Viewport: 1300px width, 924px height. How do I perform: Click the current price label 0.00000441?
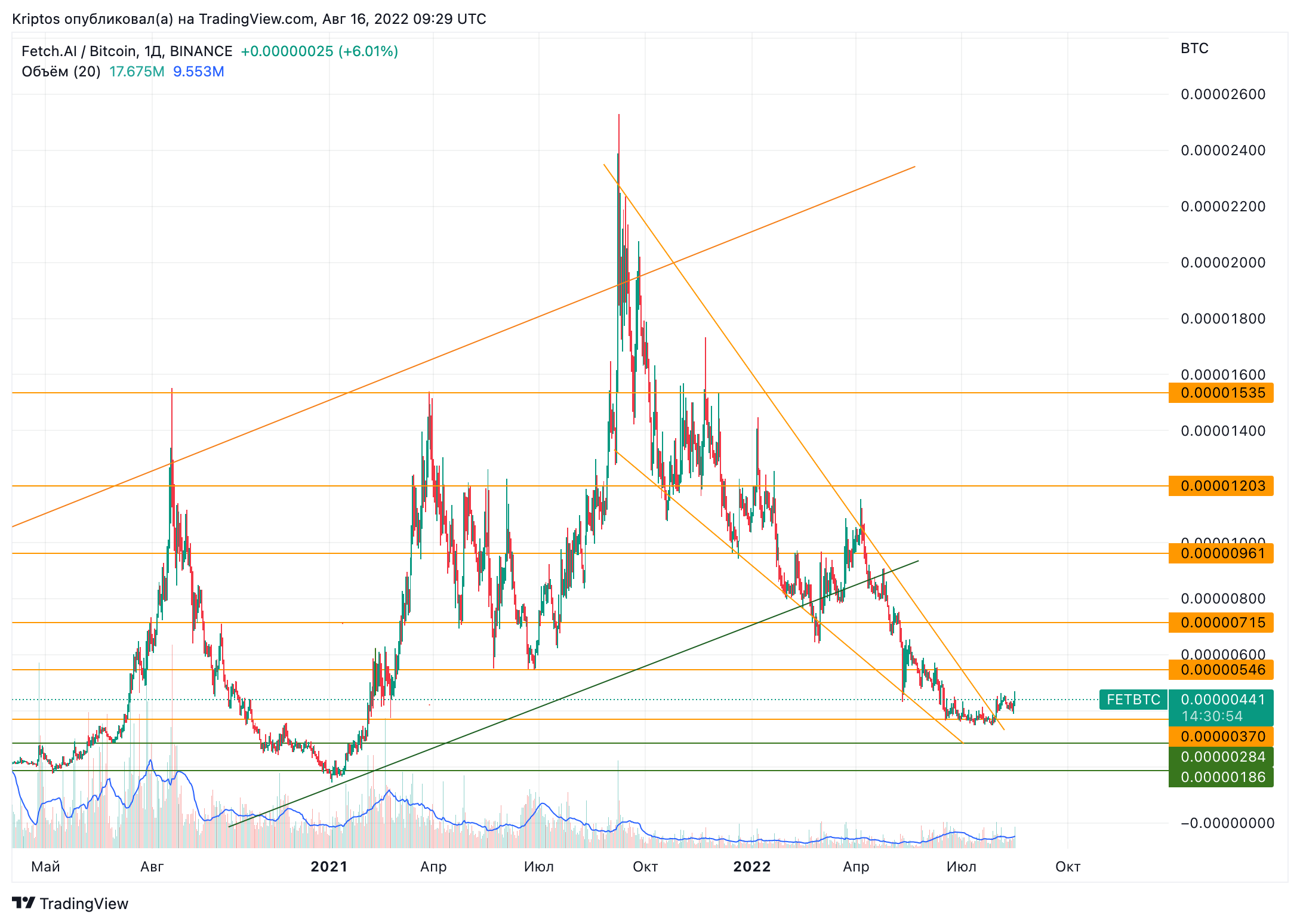click(x=1222, y=700)
